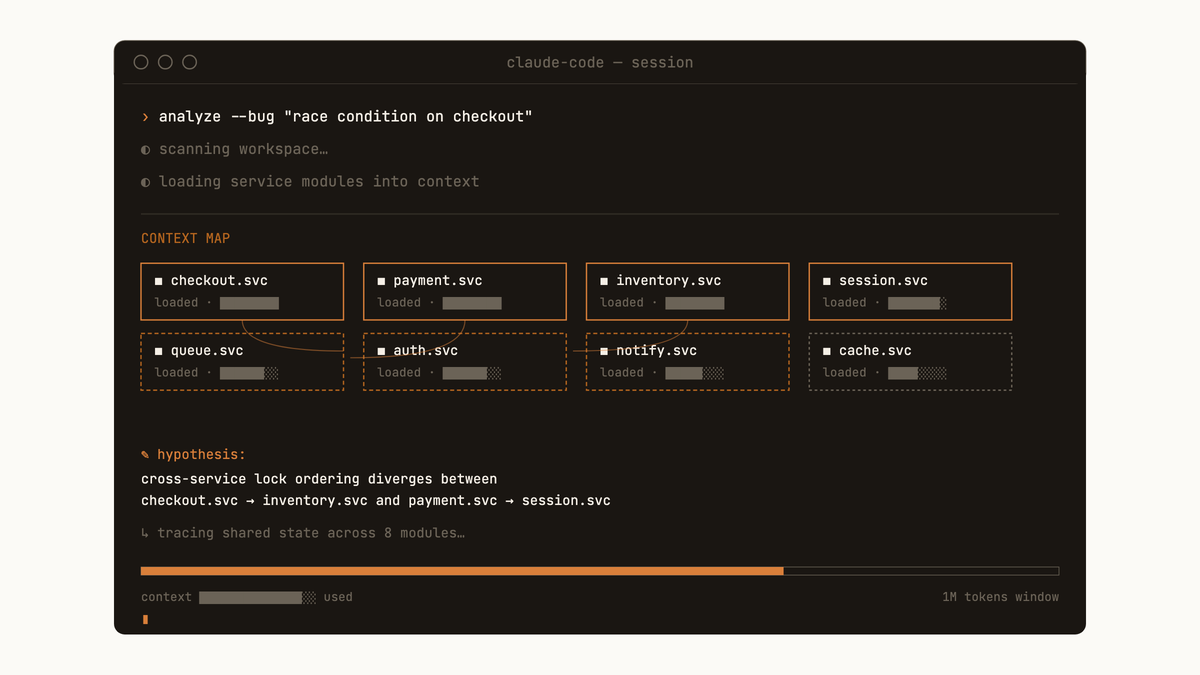Image resolution: width=1200 pixels, height=675 pixels.
Task: Click the spinner icon beside loading service modules
Action: (146, 181)
